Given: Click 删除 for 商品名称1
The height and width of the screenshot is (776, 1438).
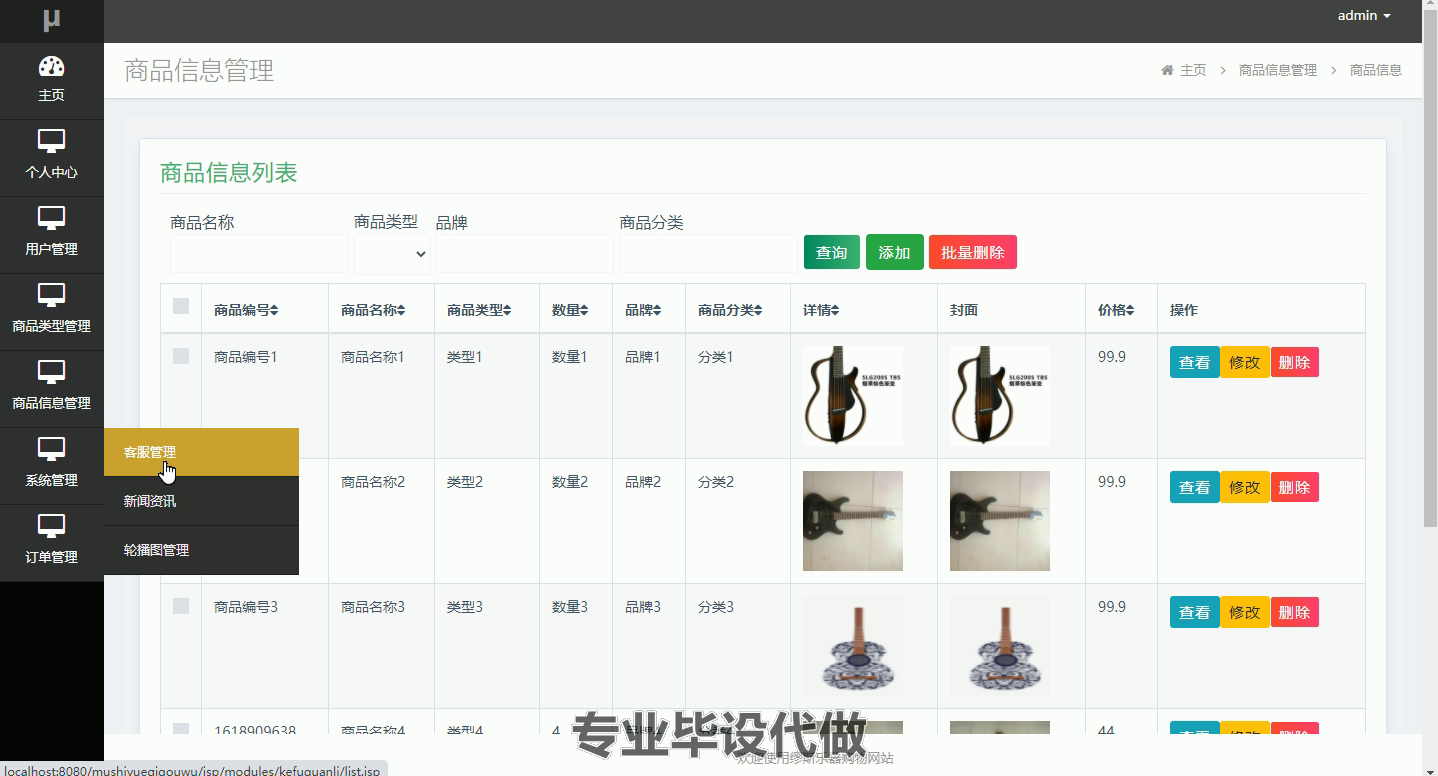Looking at the screenshot, I should click(1295, 362).
